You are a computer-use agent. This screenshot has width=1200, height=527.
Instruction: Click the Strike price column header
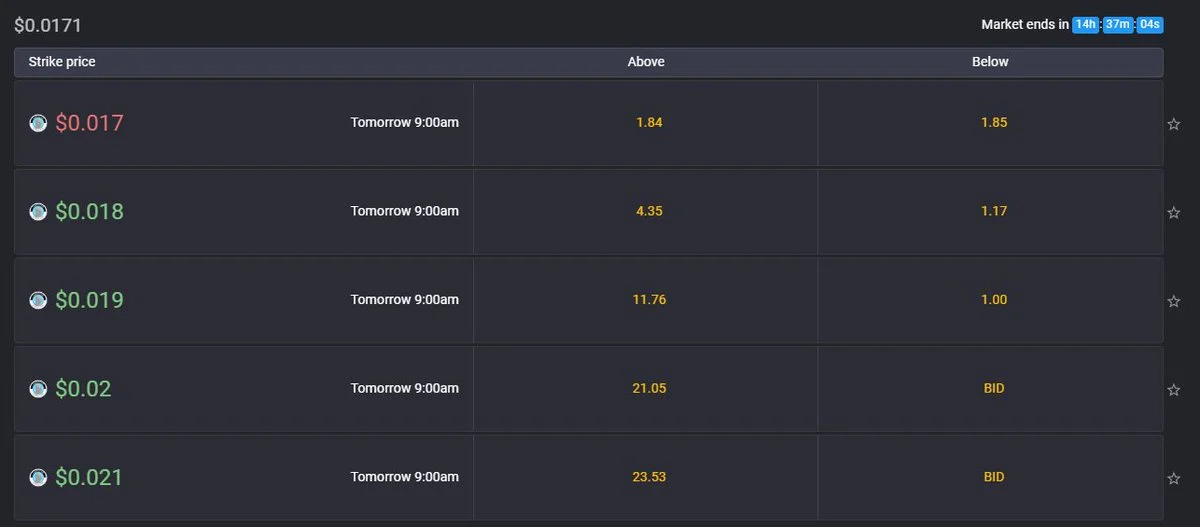[x=62, y=62]
